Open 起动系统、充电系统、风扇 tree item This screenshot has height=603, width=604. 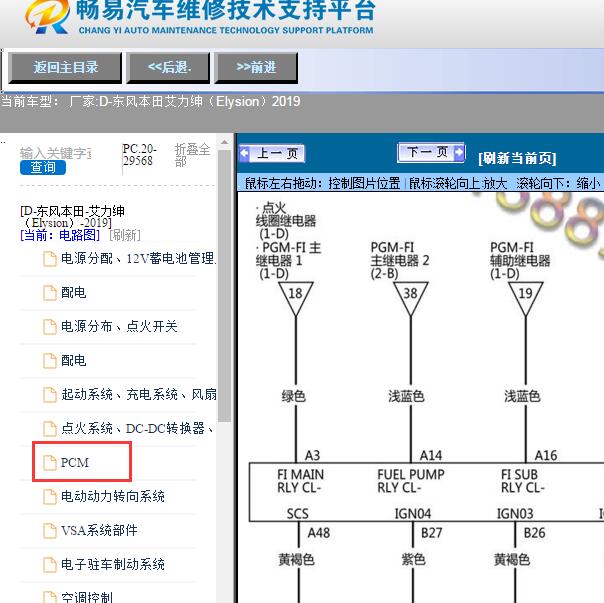(139, 394)
